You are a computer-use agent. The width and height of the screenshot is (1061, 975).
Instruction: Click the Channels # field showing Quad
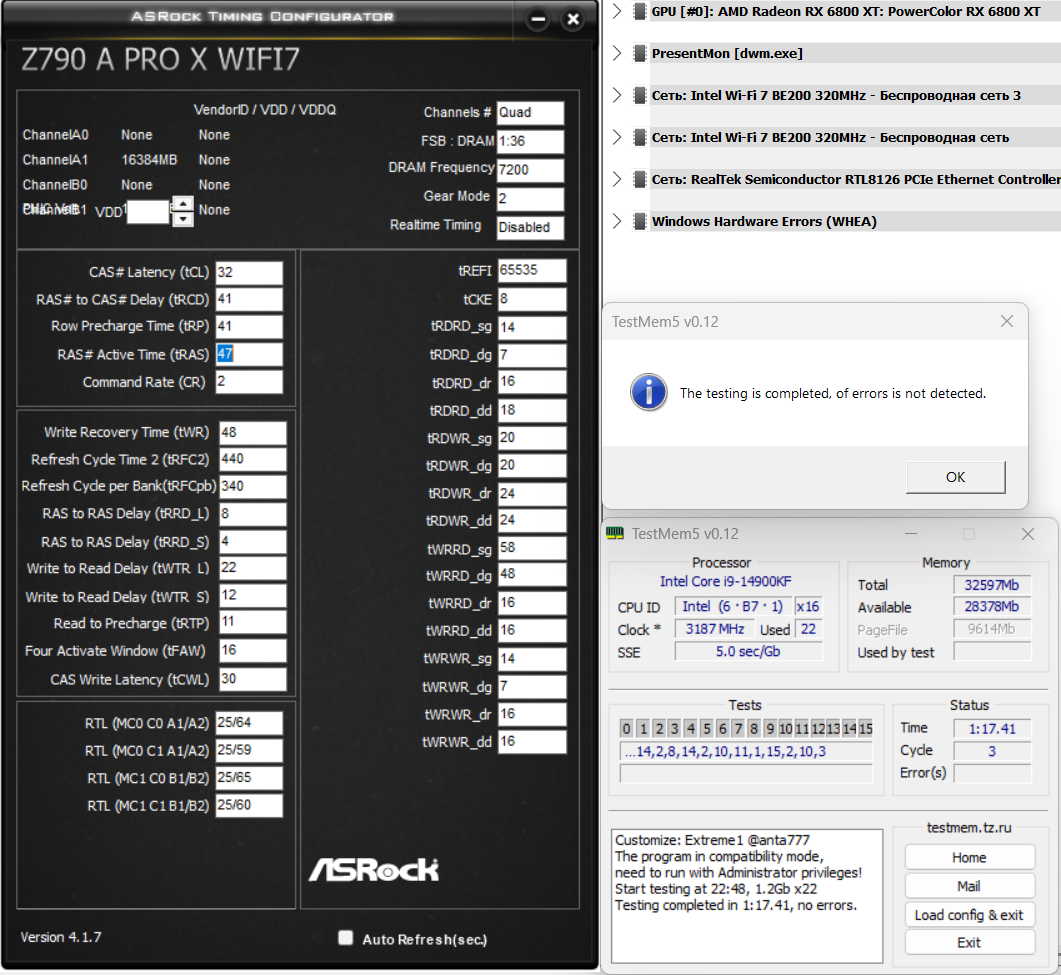[530, 112]
